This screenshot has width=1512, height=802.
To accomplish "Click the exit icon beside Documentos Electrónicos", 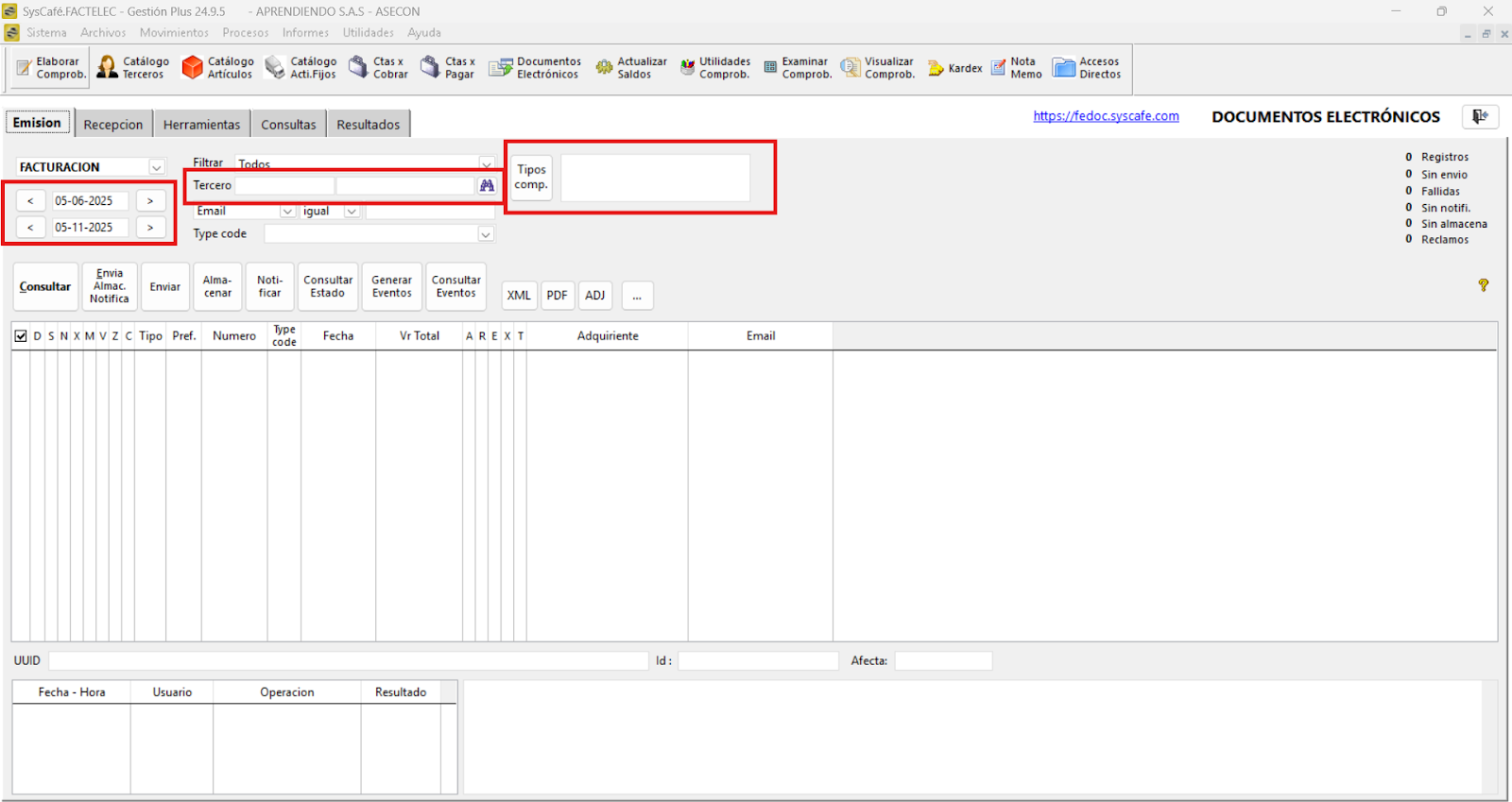I will pyautogui.click(x=1480, y=116).
